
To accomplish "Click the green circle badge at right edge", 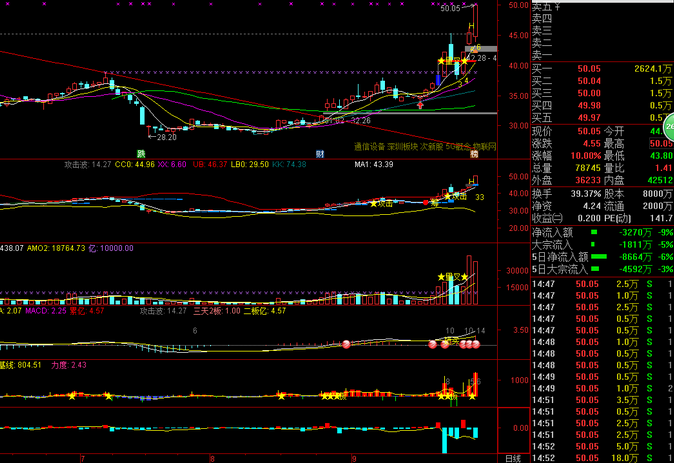I will pos(669,127).
